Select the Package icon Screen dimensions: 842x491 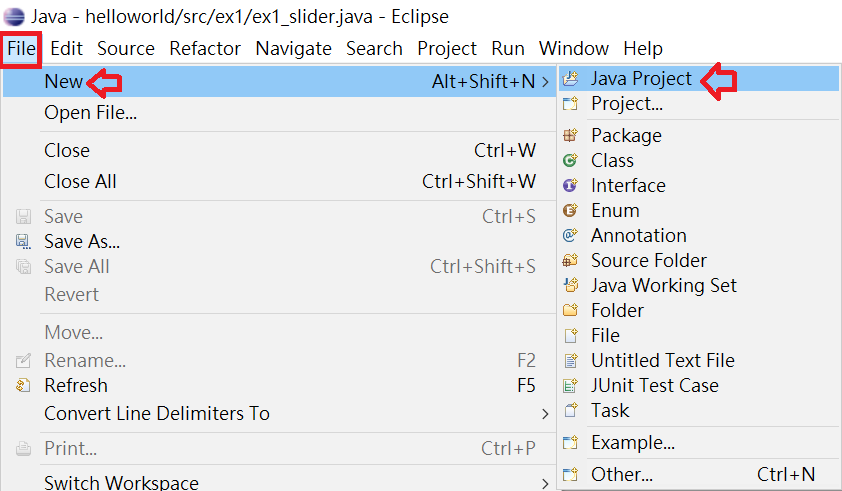coord(570,135)
